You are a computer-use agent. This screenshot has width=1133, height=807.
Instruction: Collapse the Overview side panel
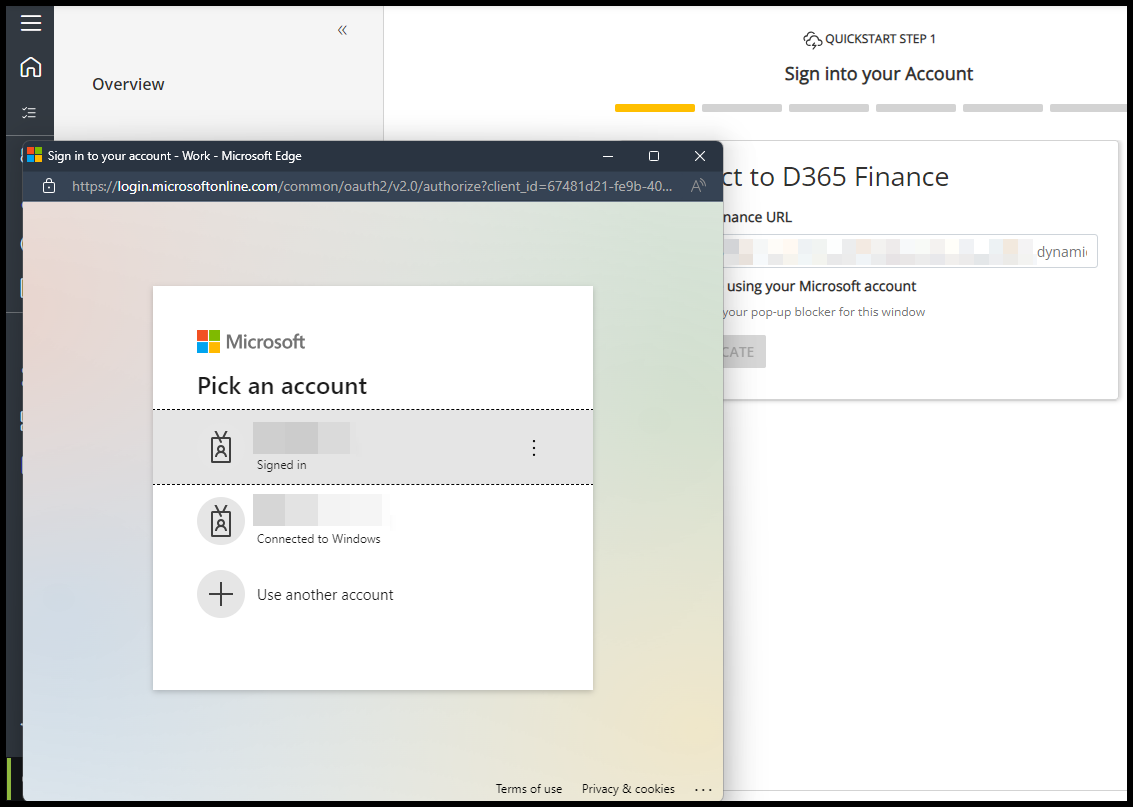tap(342, 30)
